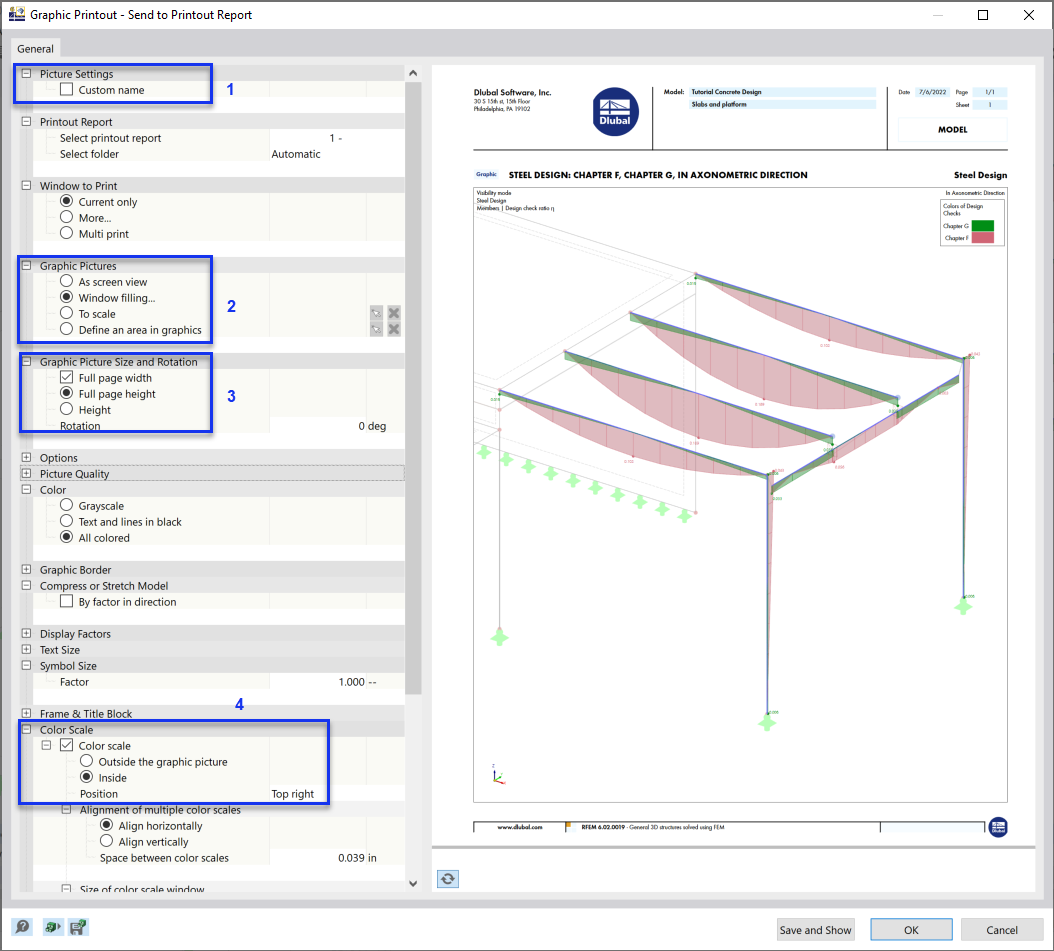The width and height of the screenshot is (1054, 951).
Task: Select Text and lines in black
Action: coord(67,521)
